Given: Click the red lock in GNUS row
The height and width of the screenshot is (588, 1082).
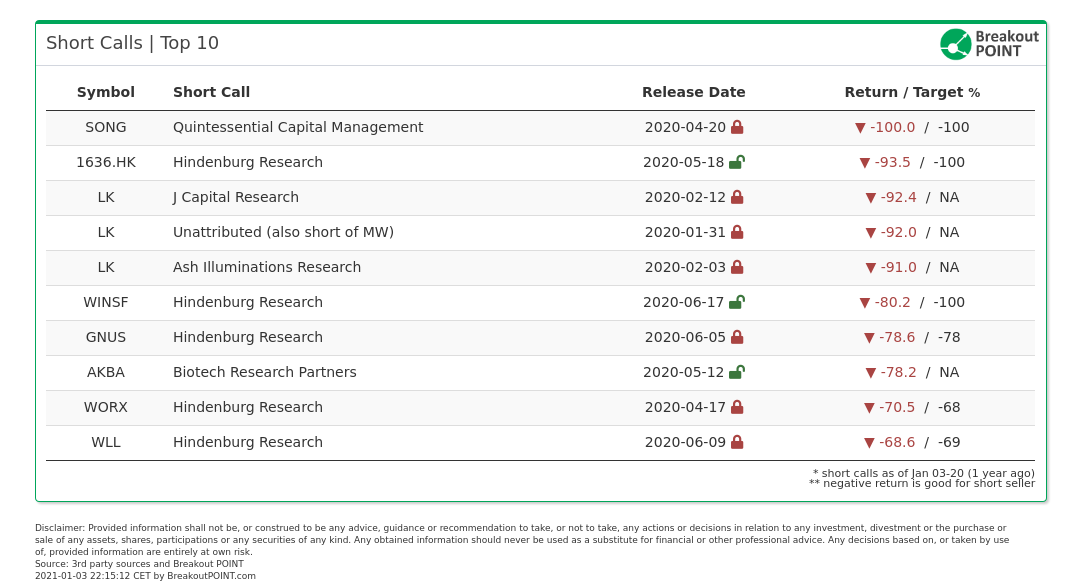Looking at the screenshot, I should pyautogui.click(x=737, y=337).
